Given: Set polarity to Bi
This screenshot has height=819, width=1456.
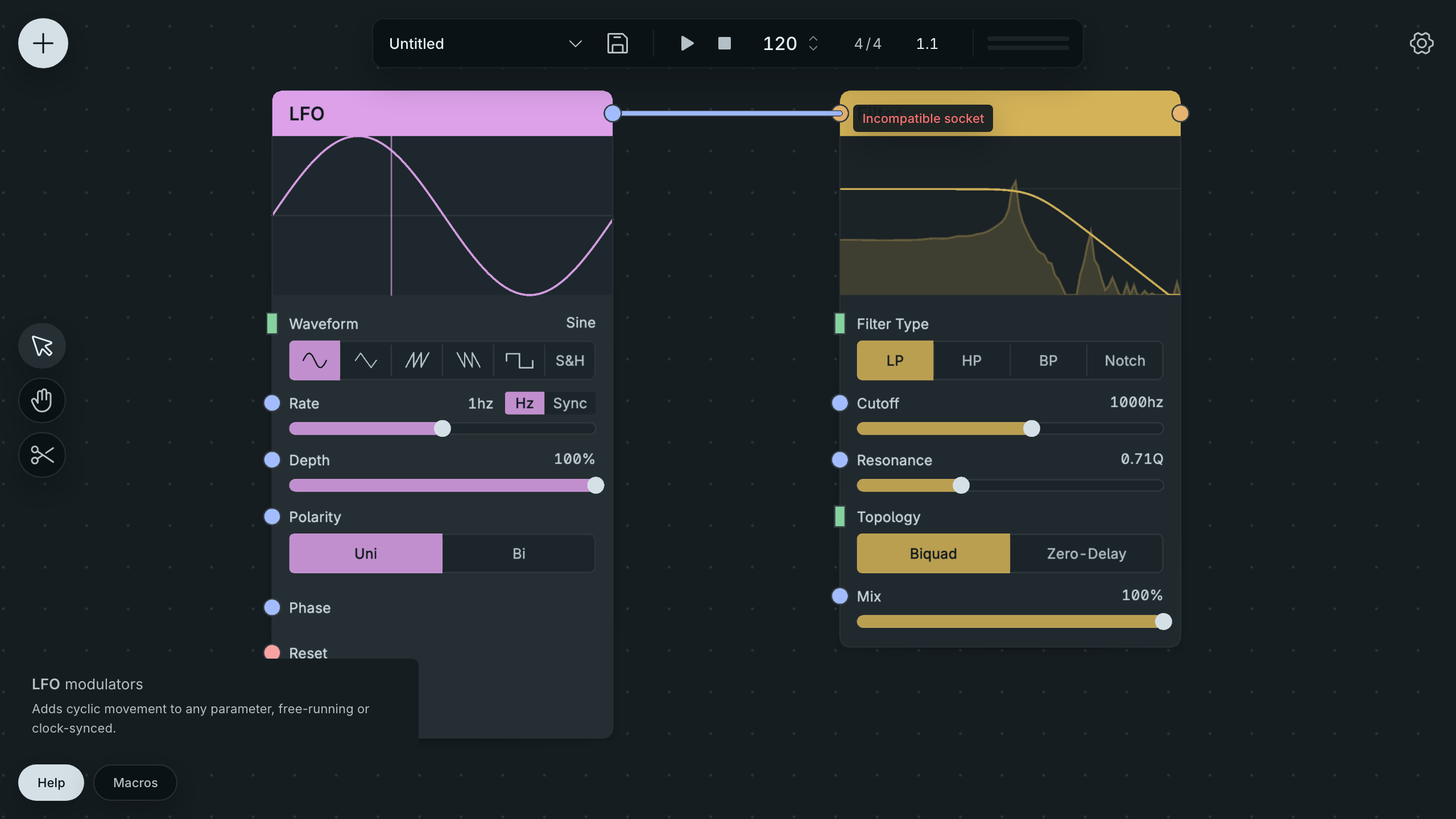Looking at the screenshot, I should [519, 553].
